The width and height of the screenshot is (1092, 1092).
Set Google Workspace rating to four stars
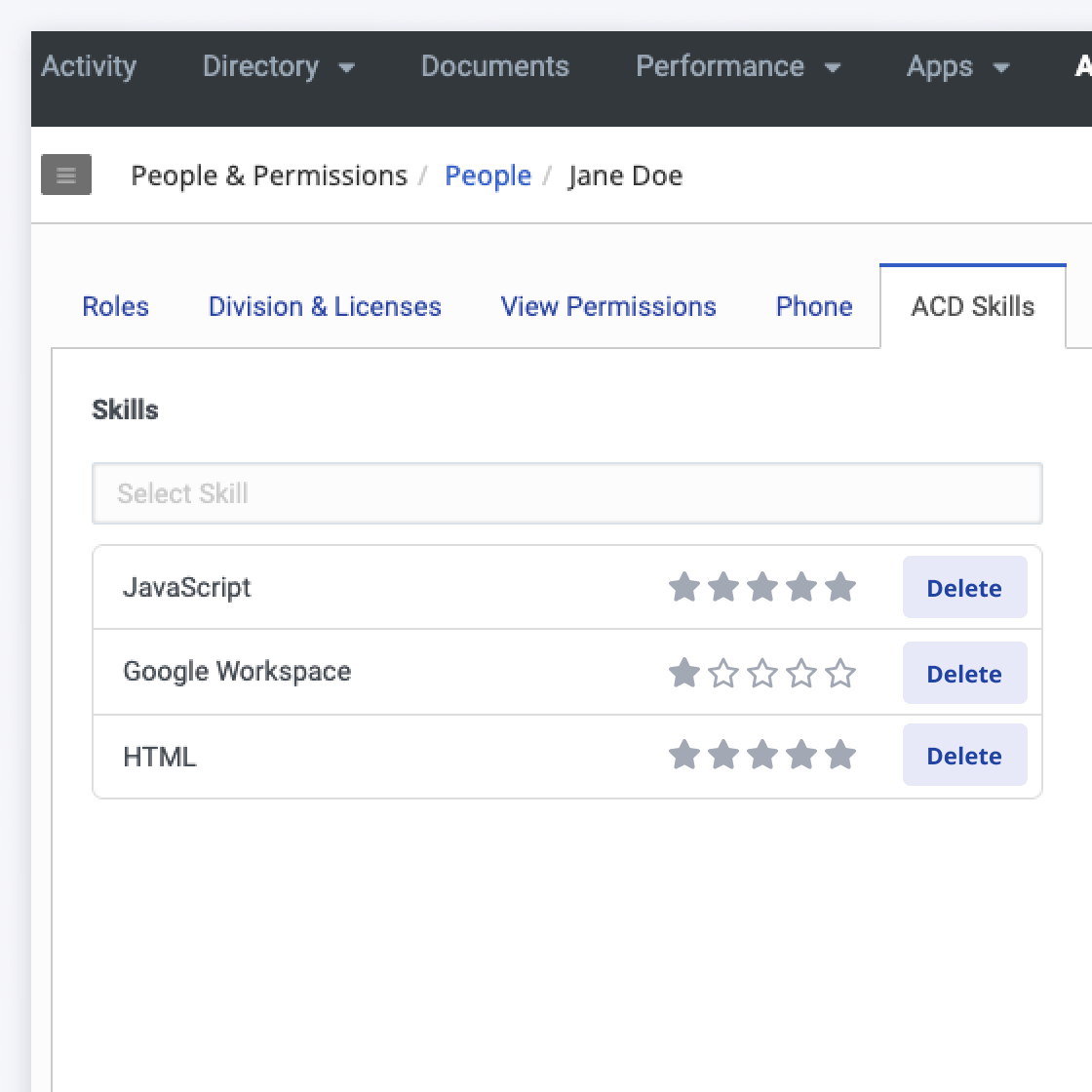[801, 674]
